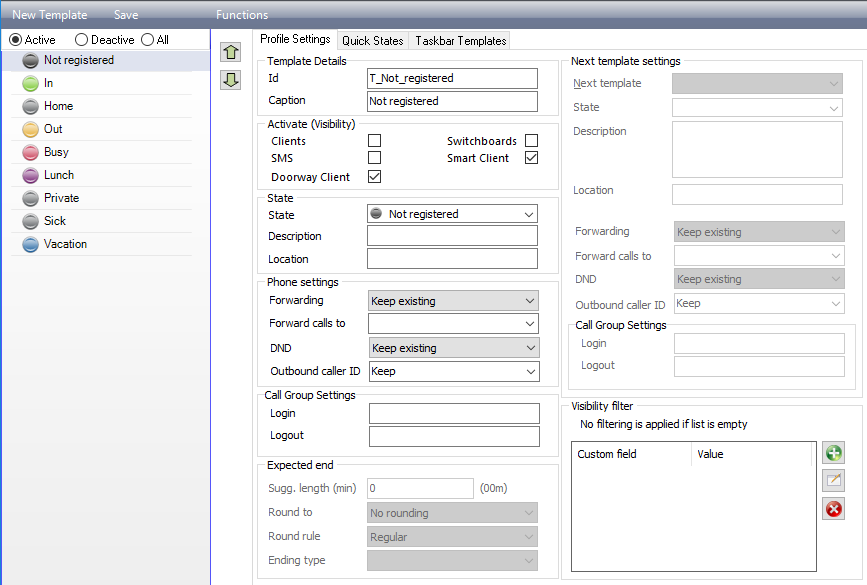The image size is (867, 585).
Task: Switch to the Taskbar Templates tab
Action: [461, 40]
